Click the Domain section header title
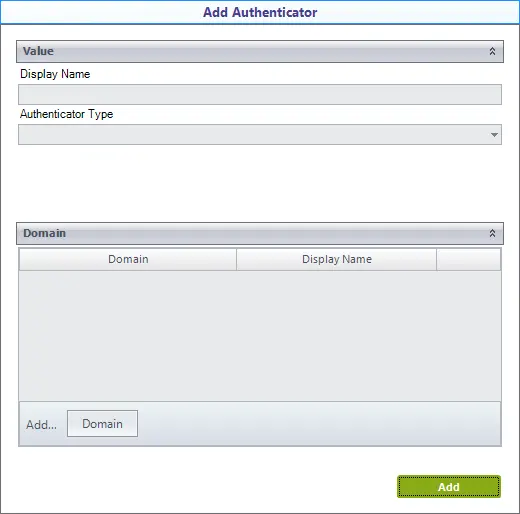The image size is (520, 514). tap(44, 233)
